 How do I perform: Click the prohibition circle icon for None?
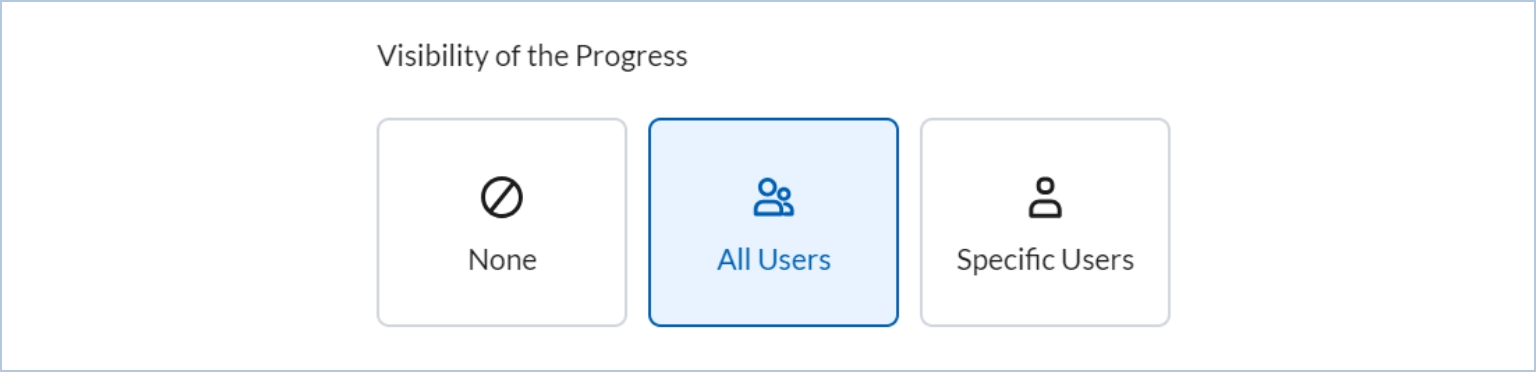pyautogui.click(x=502, y=198)
